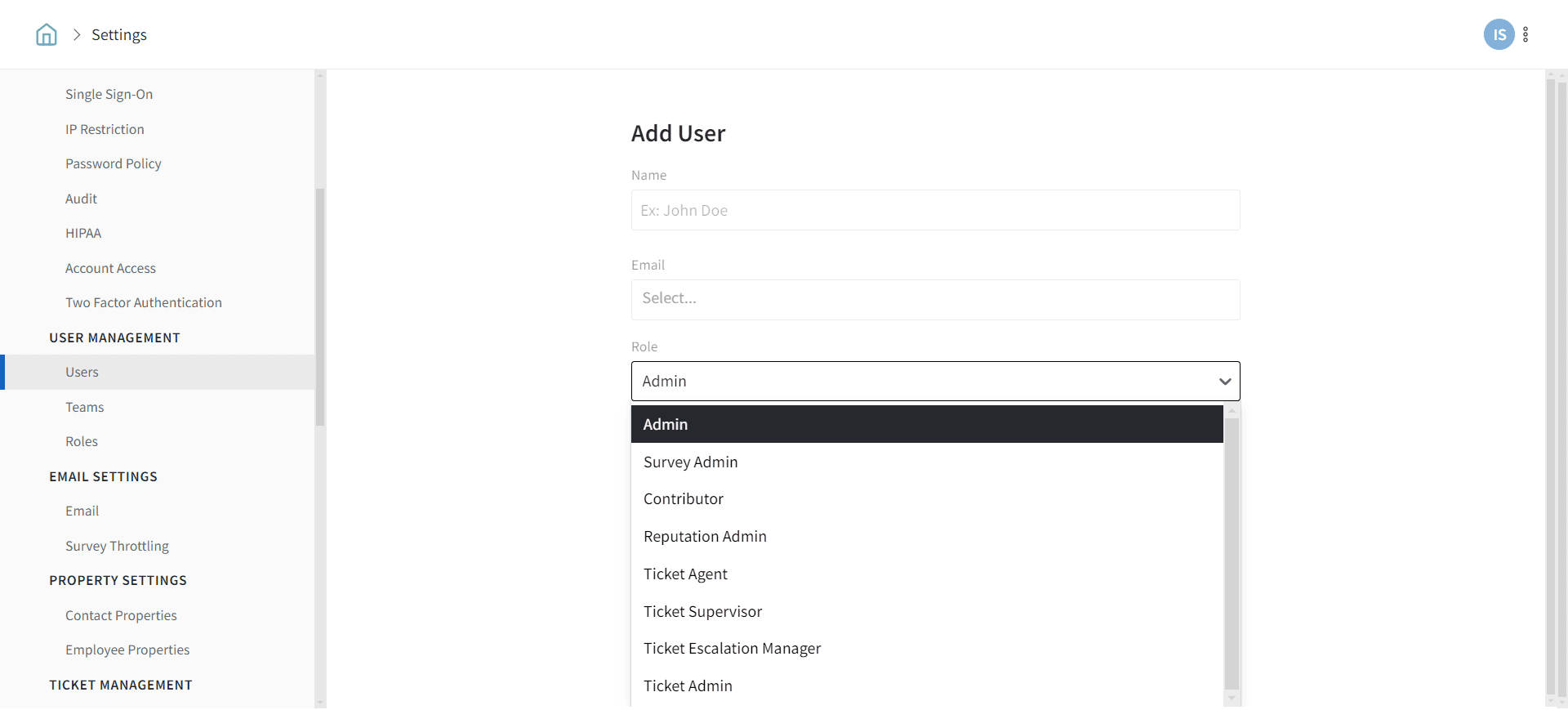The height and width of the screenshot is (710, 1568).
Task: Select the Ticket Supervisor option
Action: coord(702,612)
